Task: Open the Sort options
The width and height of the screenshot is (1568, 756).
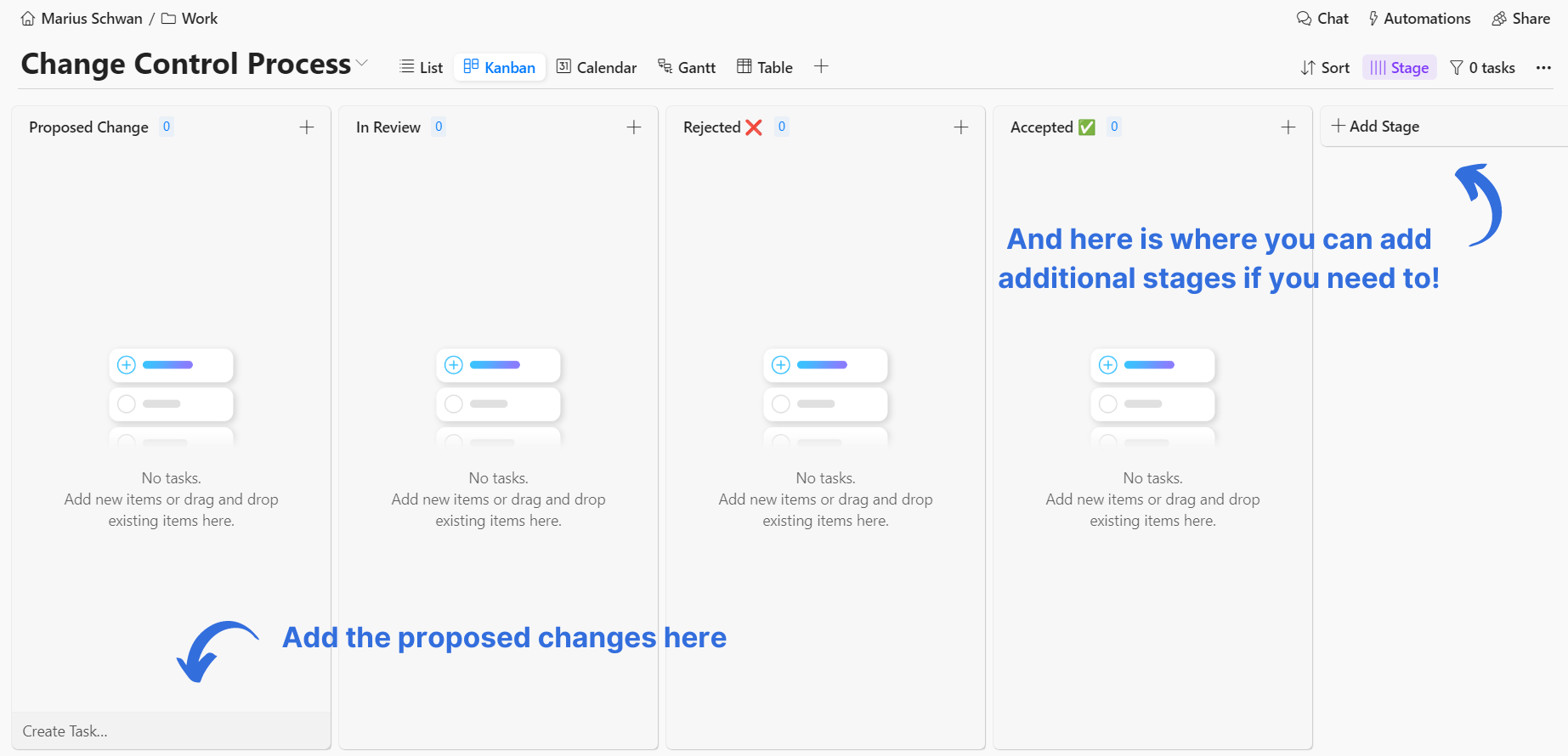Action: (x=1325, y=68)
